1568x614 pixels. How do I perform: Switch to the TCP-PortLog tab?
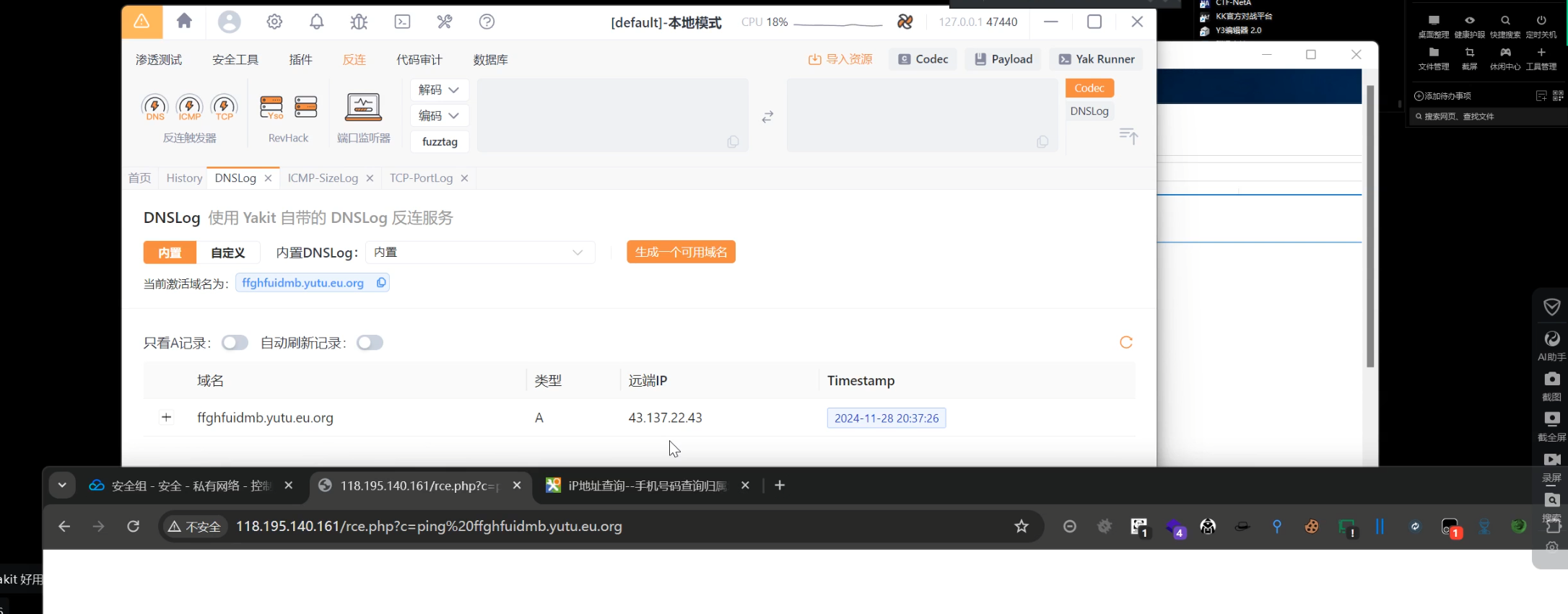click(x=421, y=177)
